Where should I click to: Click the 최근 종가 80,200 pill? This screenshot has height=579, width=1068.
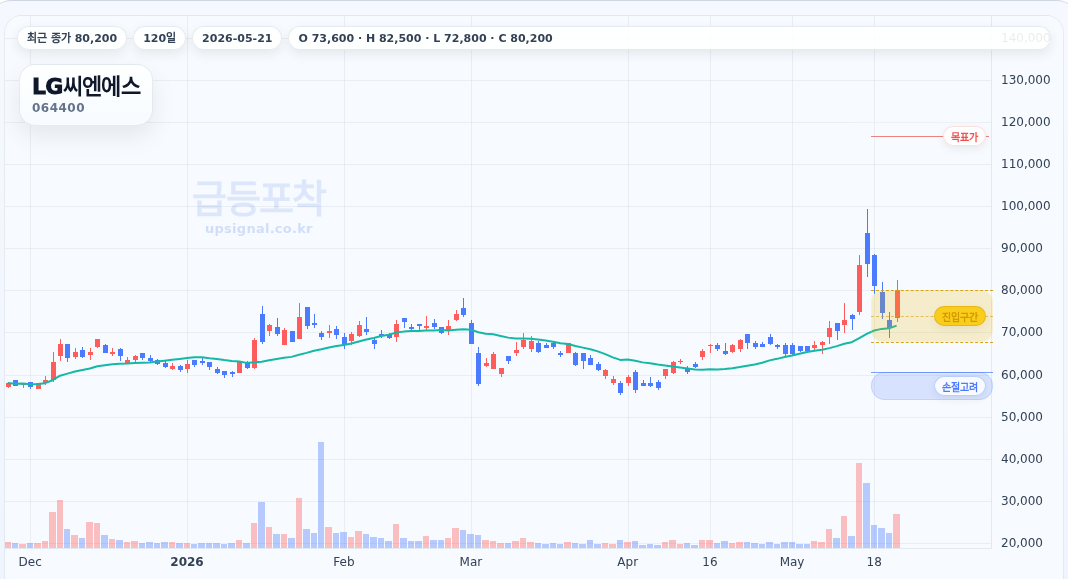(x=72, y=38)
